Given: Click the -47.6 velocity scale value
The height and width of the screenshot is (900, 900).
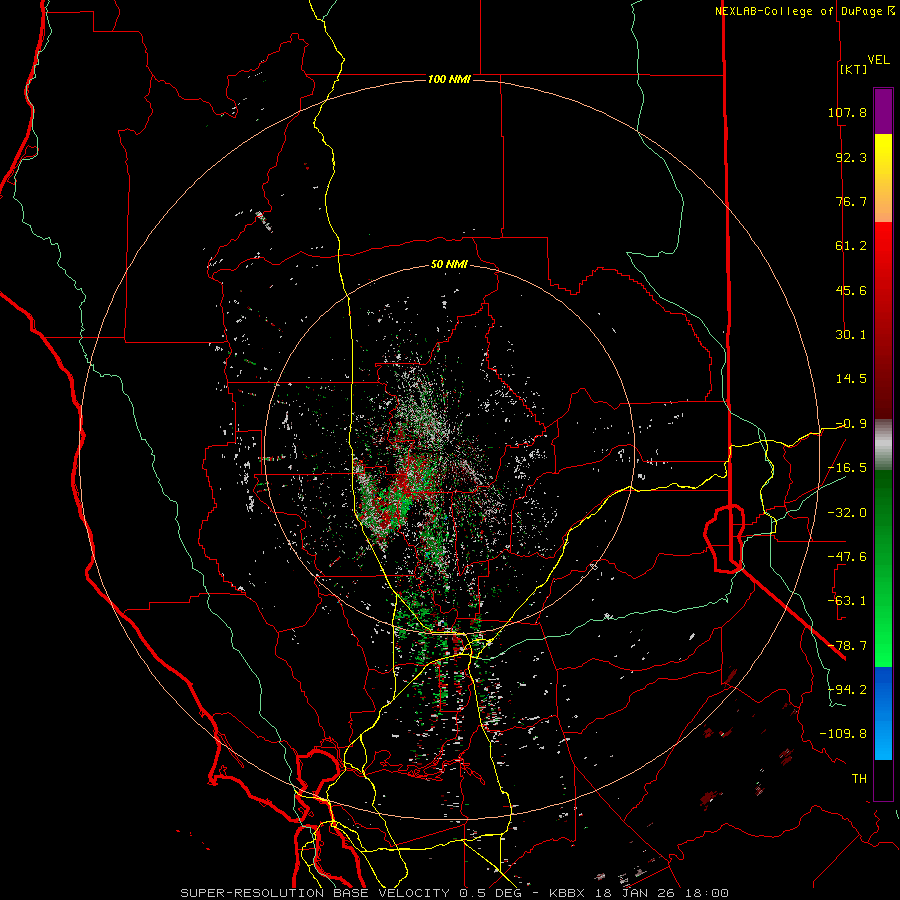Looking at the screenshot, I should [847, 557].
